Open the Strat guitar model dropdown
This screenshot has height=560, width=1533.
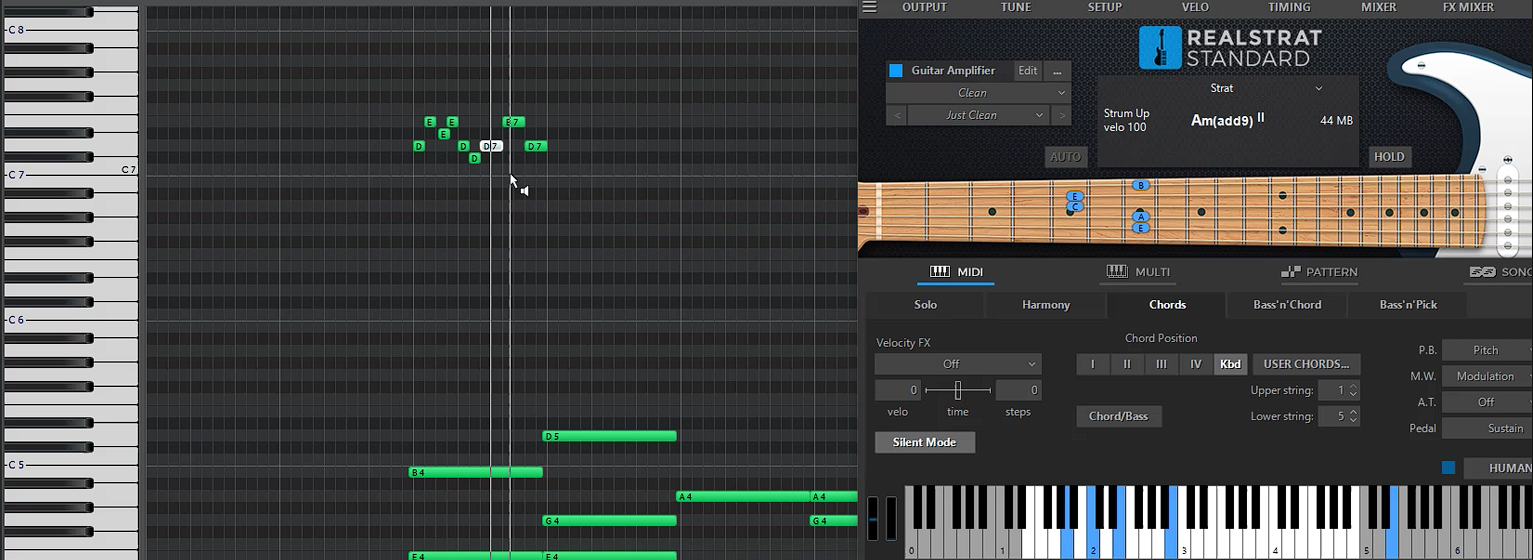tap(1229, 88)
